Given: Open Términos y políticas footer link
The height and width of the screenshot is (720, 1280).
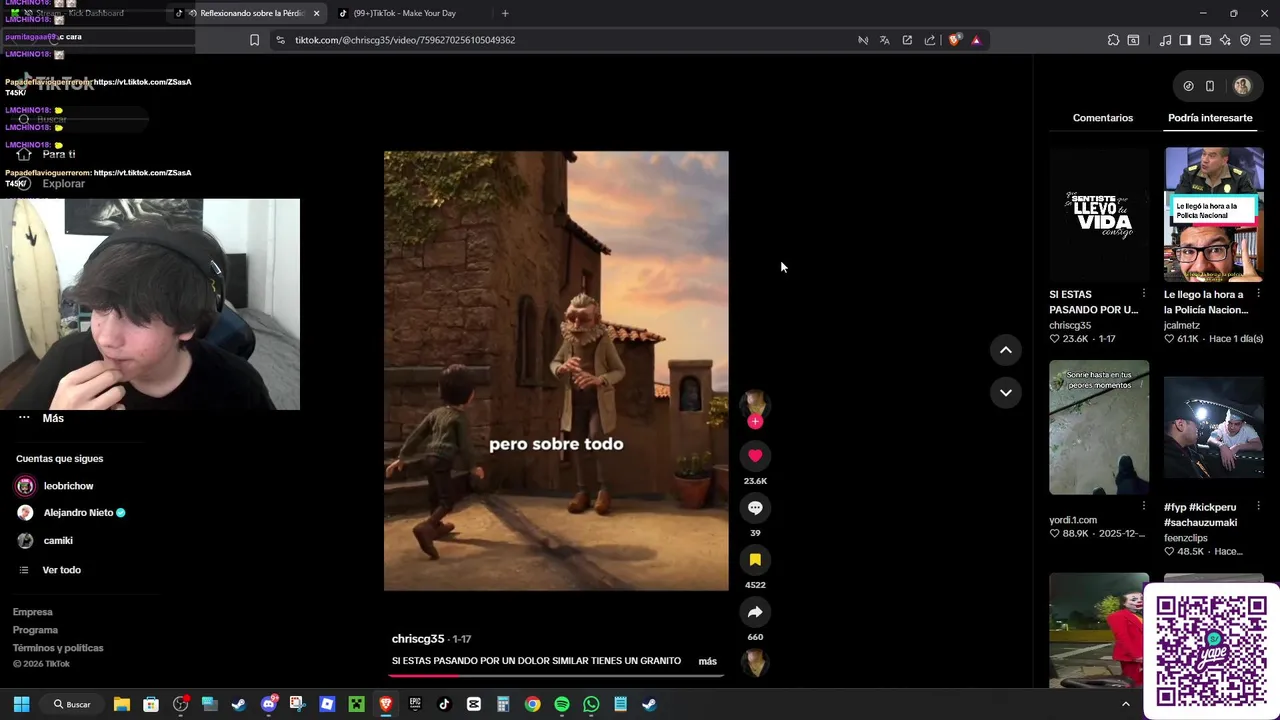Looking at the screenshot, I should click(58, 648).
